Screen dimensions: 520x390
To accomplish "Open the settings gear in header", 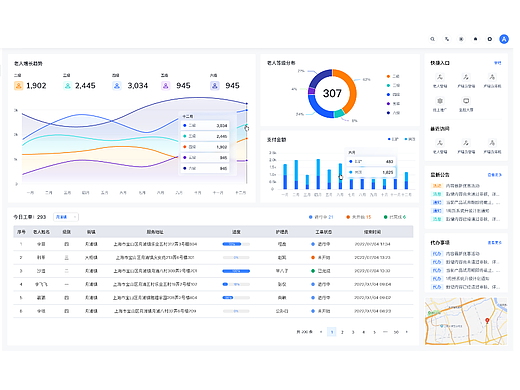I will (x=490, y=39).
